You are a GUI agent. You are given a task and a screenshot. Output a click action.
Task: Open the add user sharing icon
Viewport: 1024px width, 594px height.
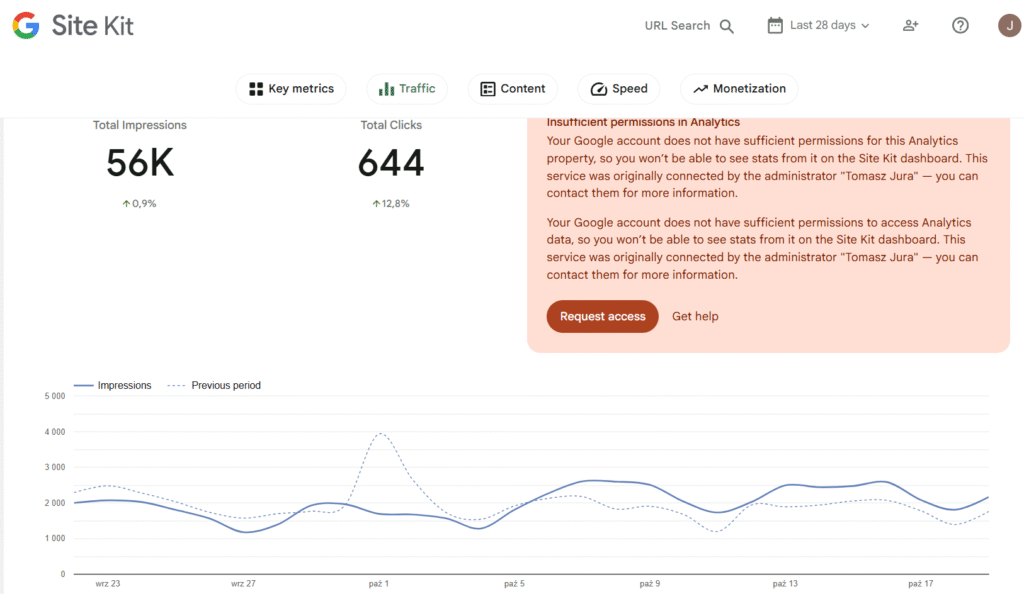(x=910, y=26)
